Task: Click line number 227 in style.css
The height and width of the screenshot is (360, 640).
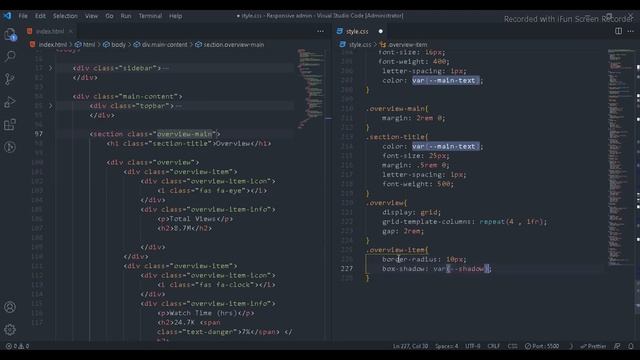Action: coord(347,269)
